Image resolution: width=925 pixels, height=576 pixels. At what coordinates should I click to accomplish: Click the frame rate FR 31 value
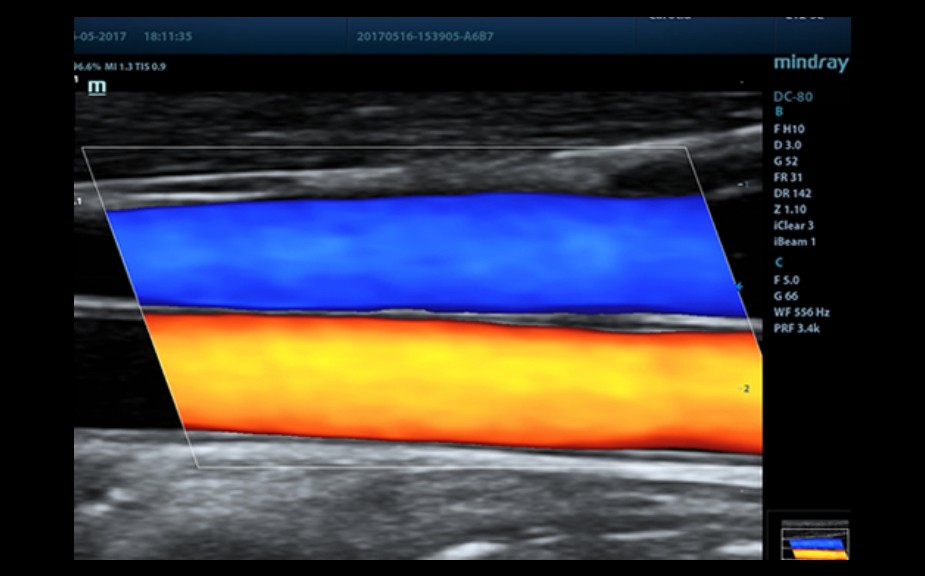787,177
